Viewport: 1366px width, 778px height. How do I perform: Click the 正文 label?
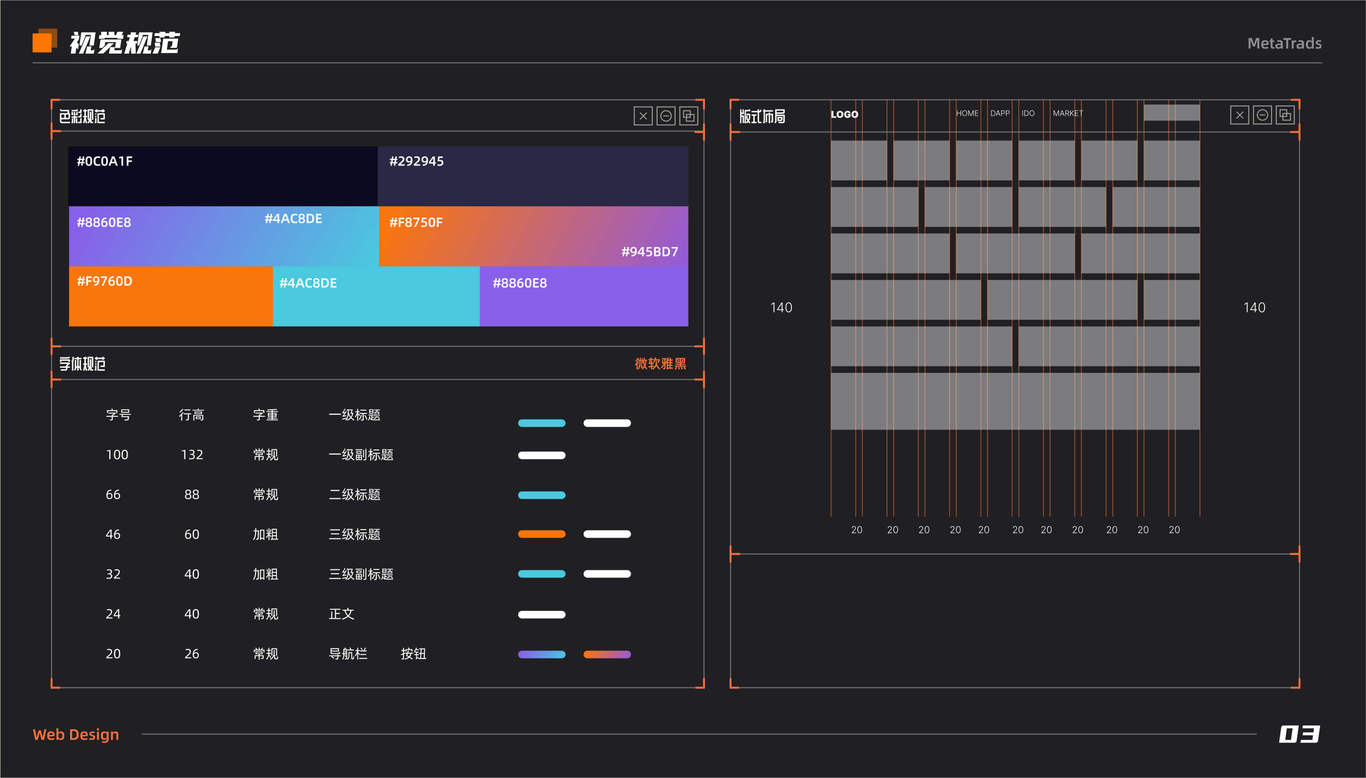pos(342,614)
